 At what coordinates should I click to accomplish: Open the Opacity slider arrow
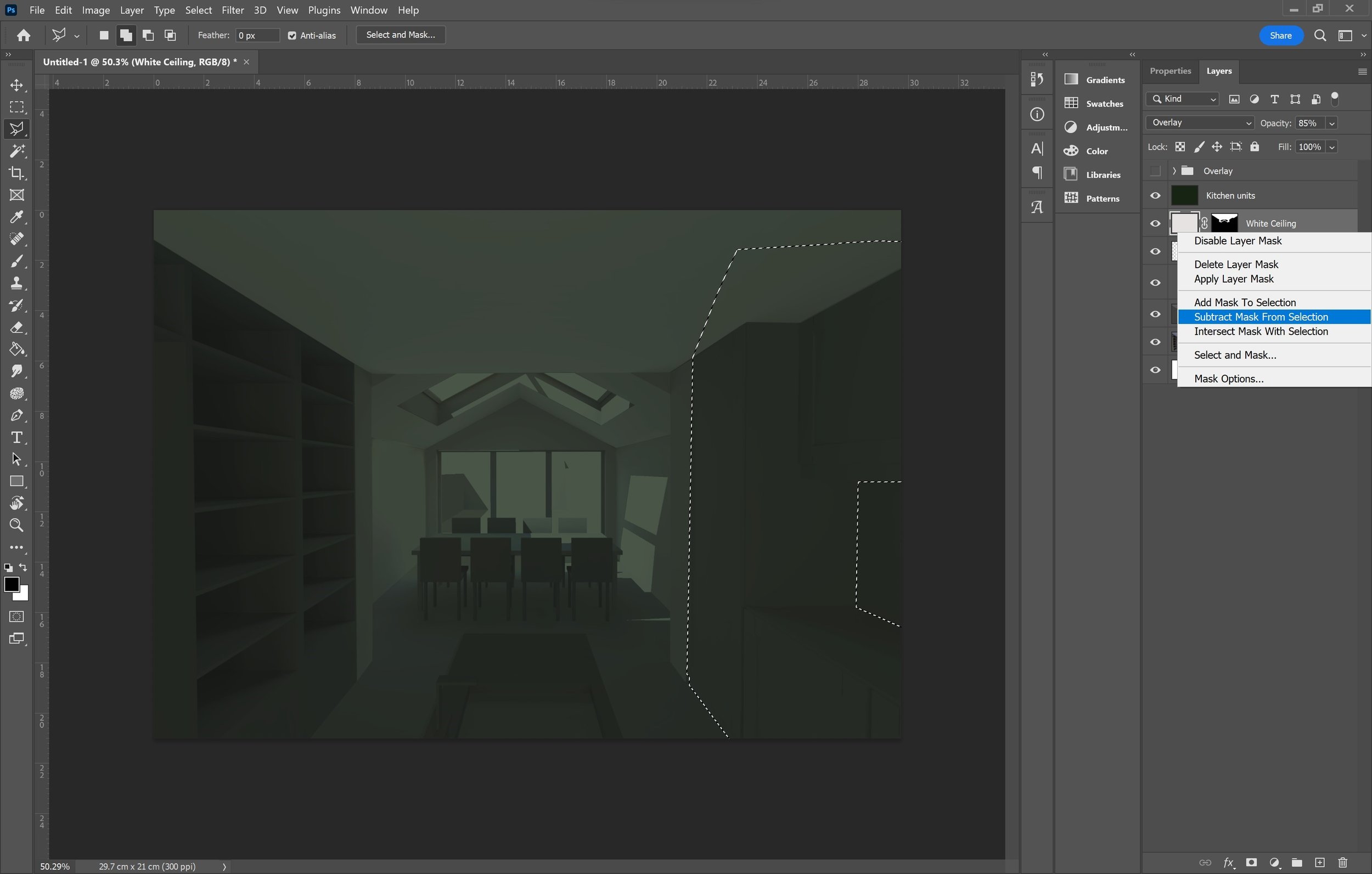[1331, 123]
